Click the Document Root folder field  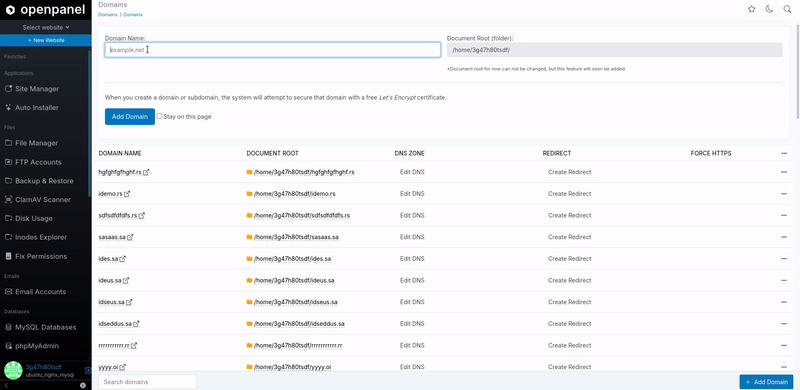tap(614, 50)
